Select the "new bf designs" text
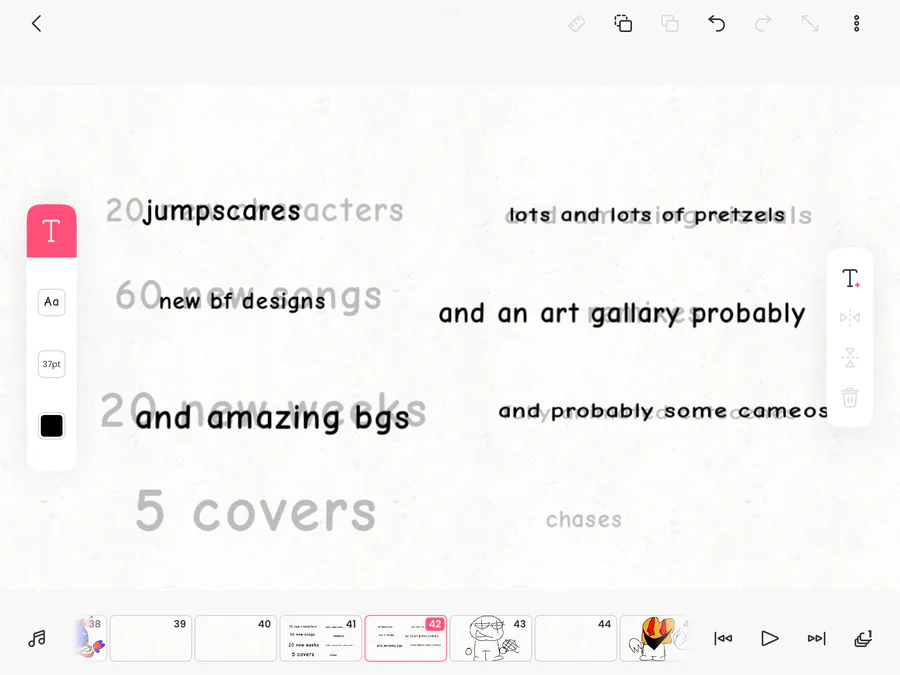Image resolution: width=900 pixels, height=675 pixels. (243, 301)
